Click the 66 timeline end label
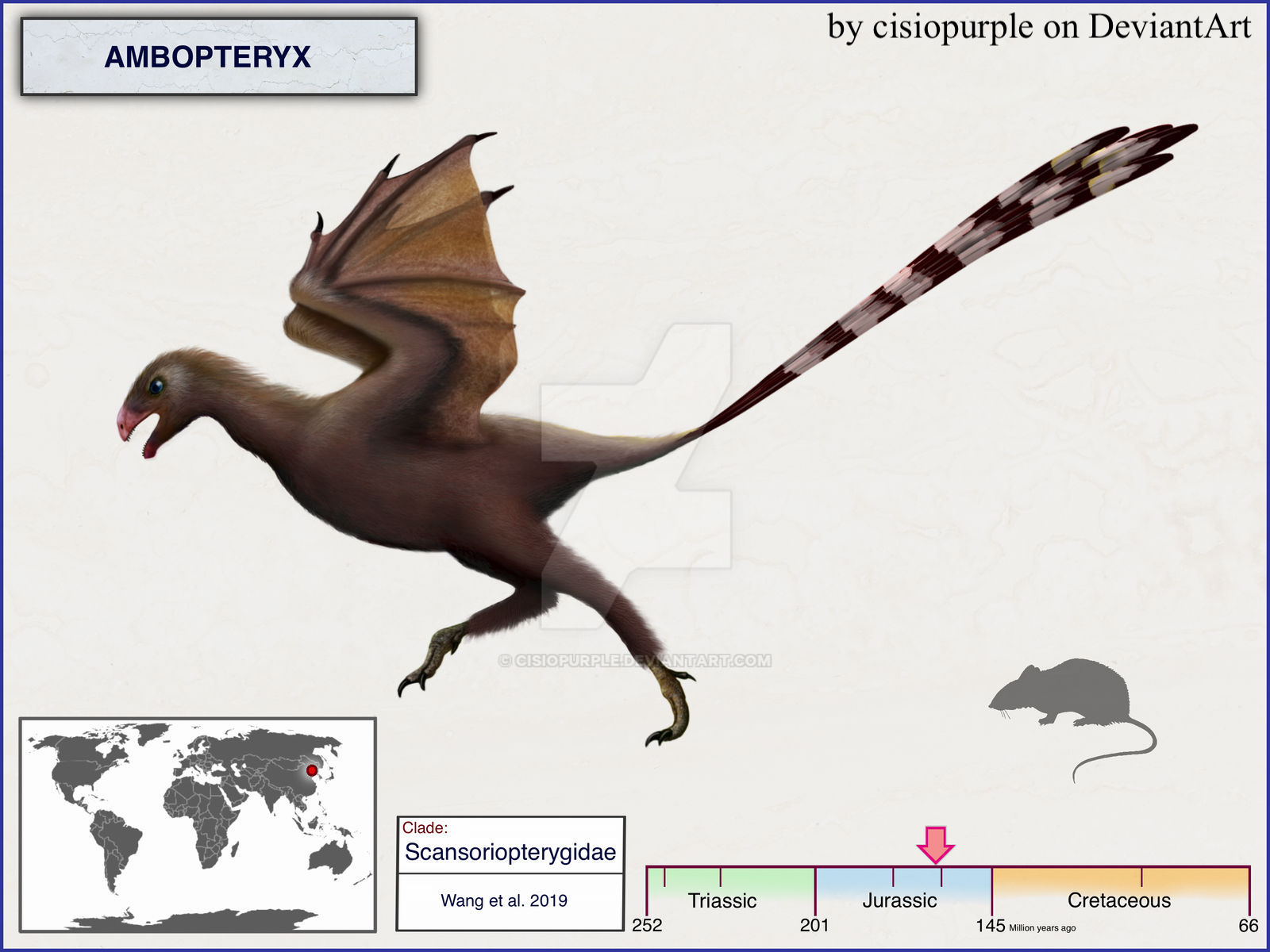The height and width of the screenshot is (952, 1270). 1248,925
